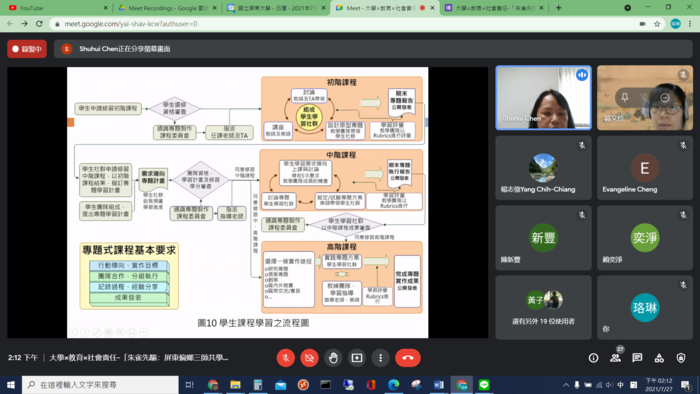
Task: Pin the hovered participant's tile next to Shuhui Chen
Action: coord(625,97)
